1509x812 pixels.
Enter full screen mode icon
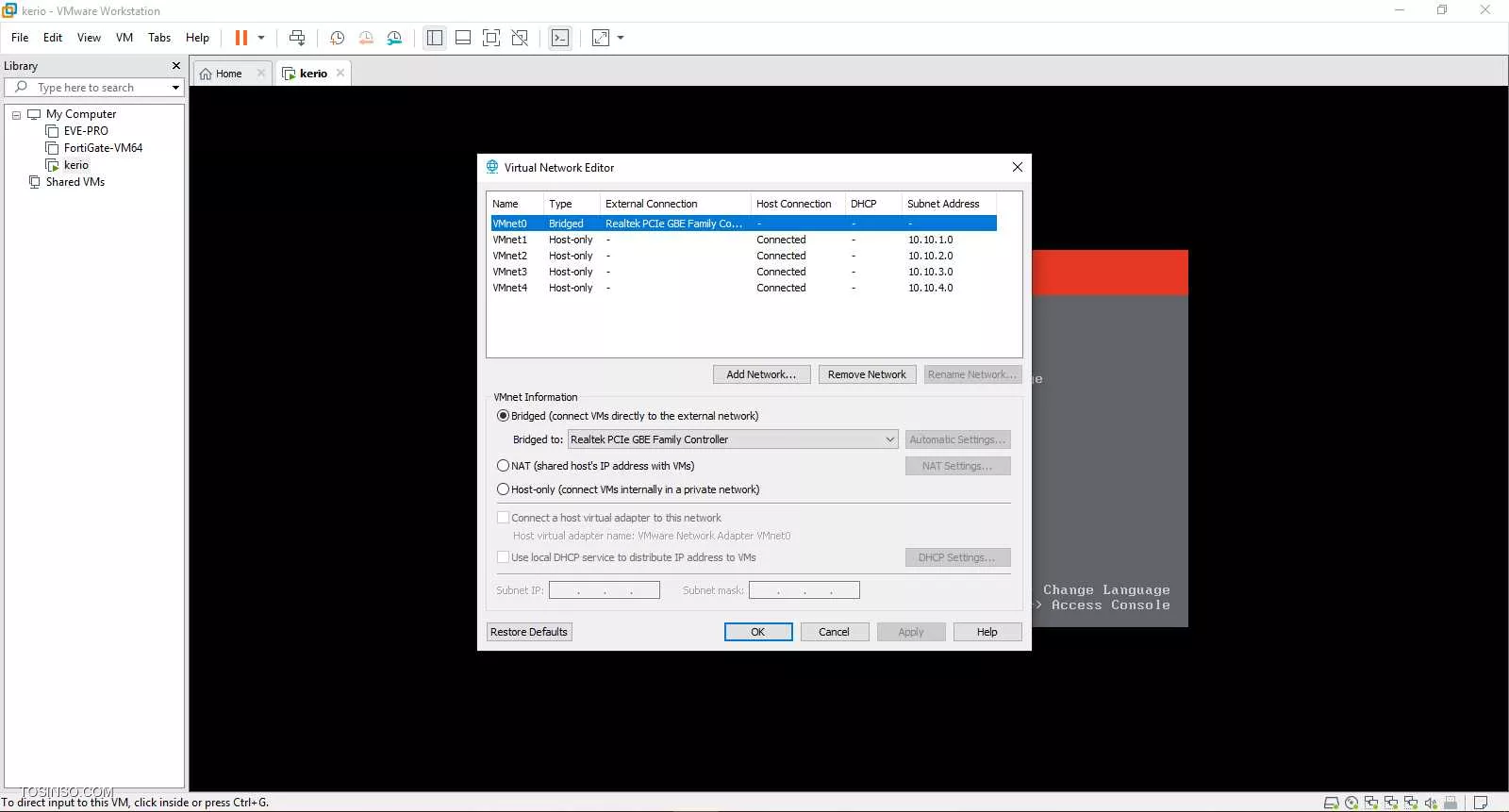(x=491, y=38)
